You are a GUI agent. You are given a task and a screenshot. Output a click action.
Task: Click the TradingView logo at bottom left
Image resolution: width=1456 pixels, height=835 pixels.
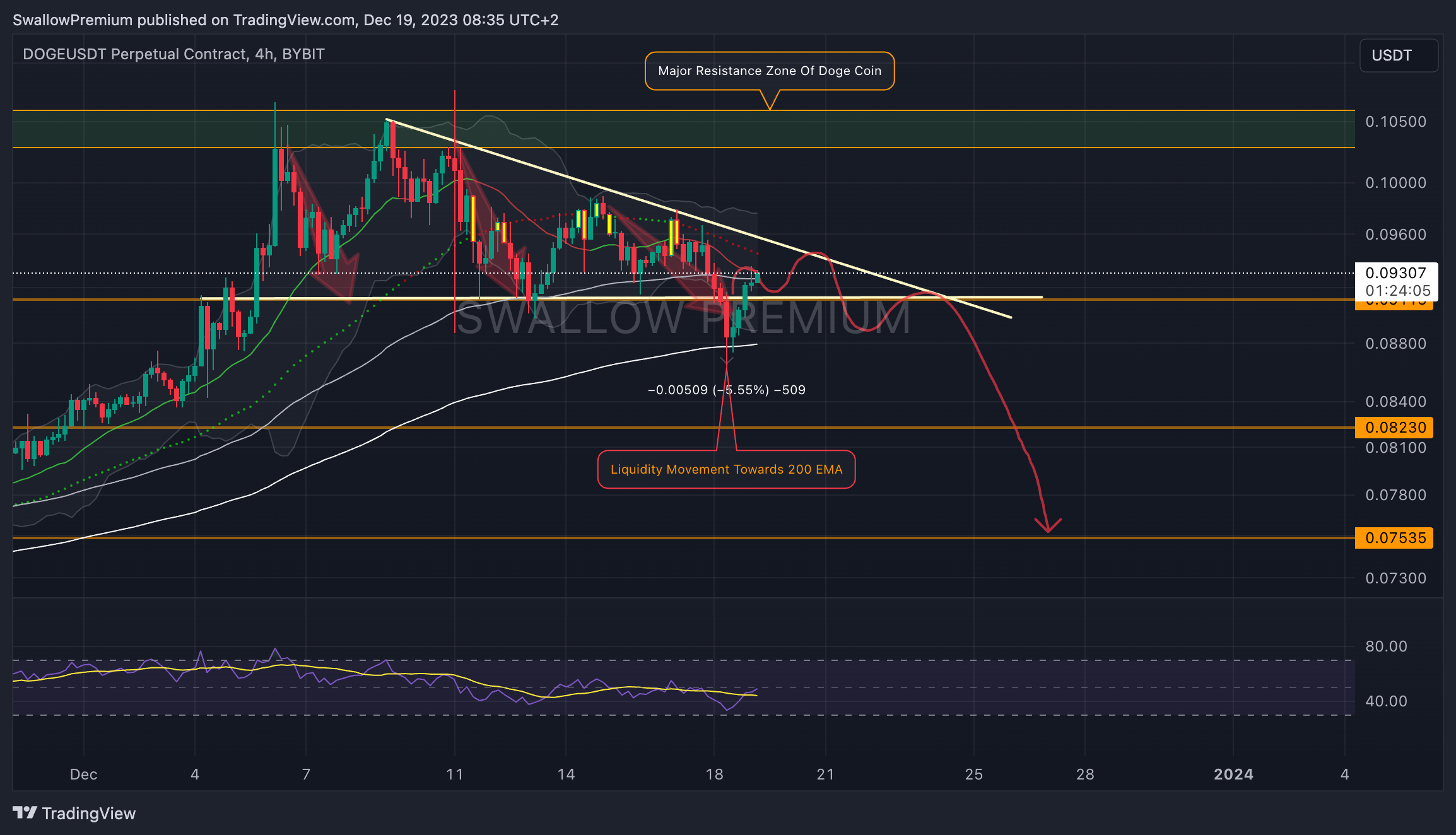(74, 814)
